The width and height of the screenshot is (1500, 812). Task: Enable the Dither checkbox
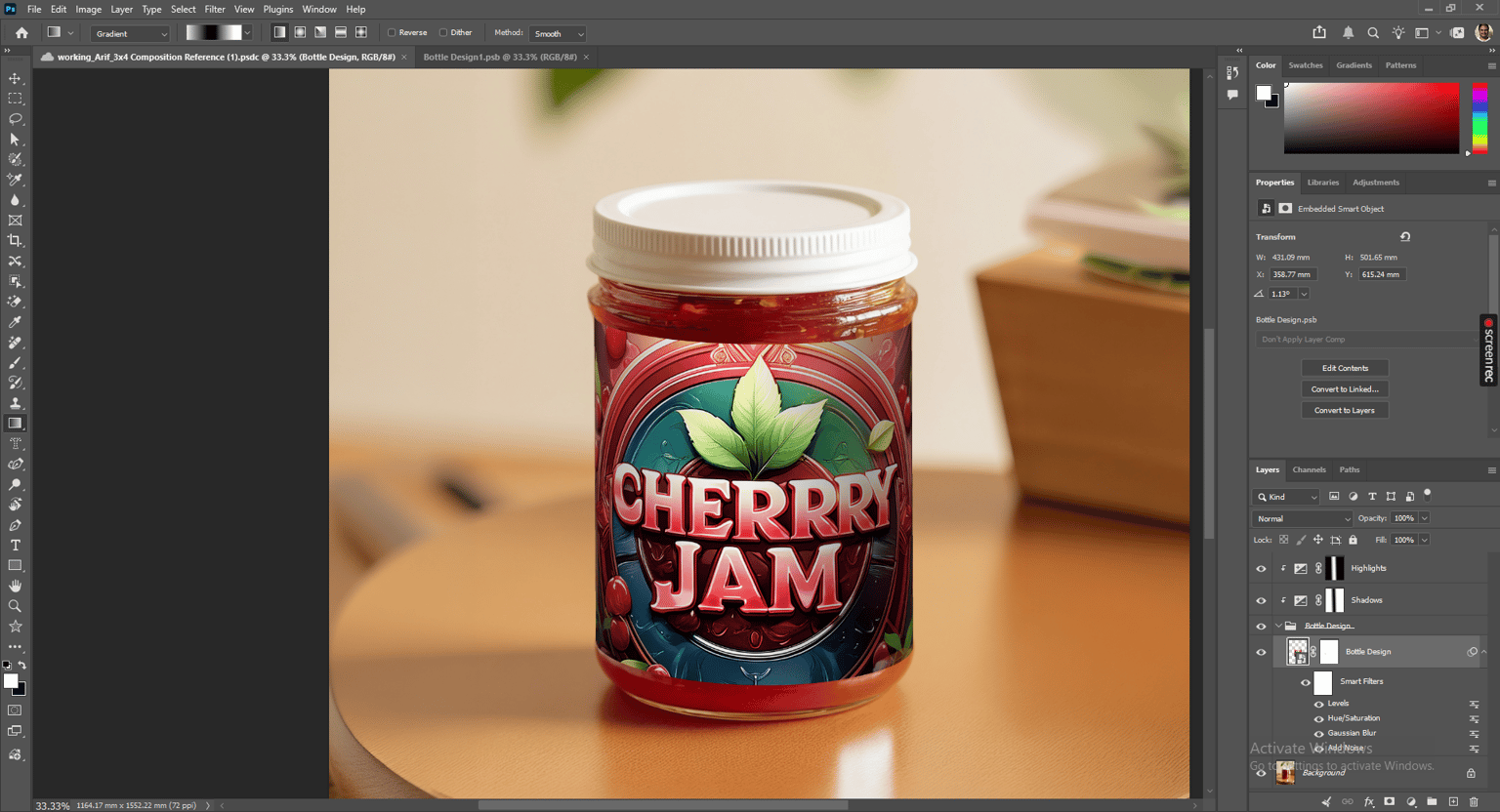[443, 32]
